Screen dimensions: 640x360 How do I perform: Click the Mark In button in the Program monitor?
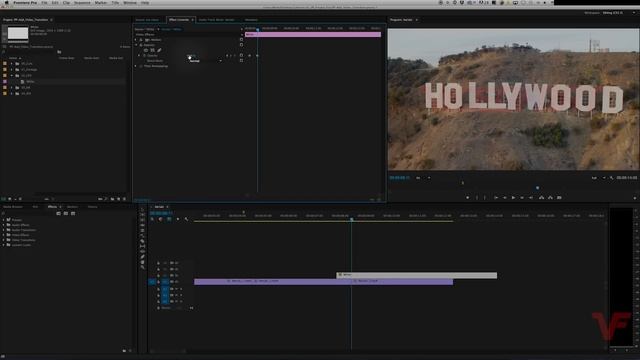pyautogui.click(x=477, y=198)
